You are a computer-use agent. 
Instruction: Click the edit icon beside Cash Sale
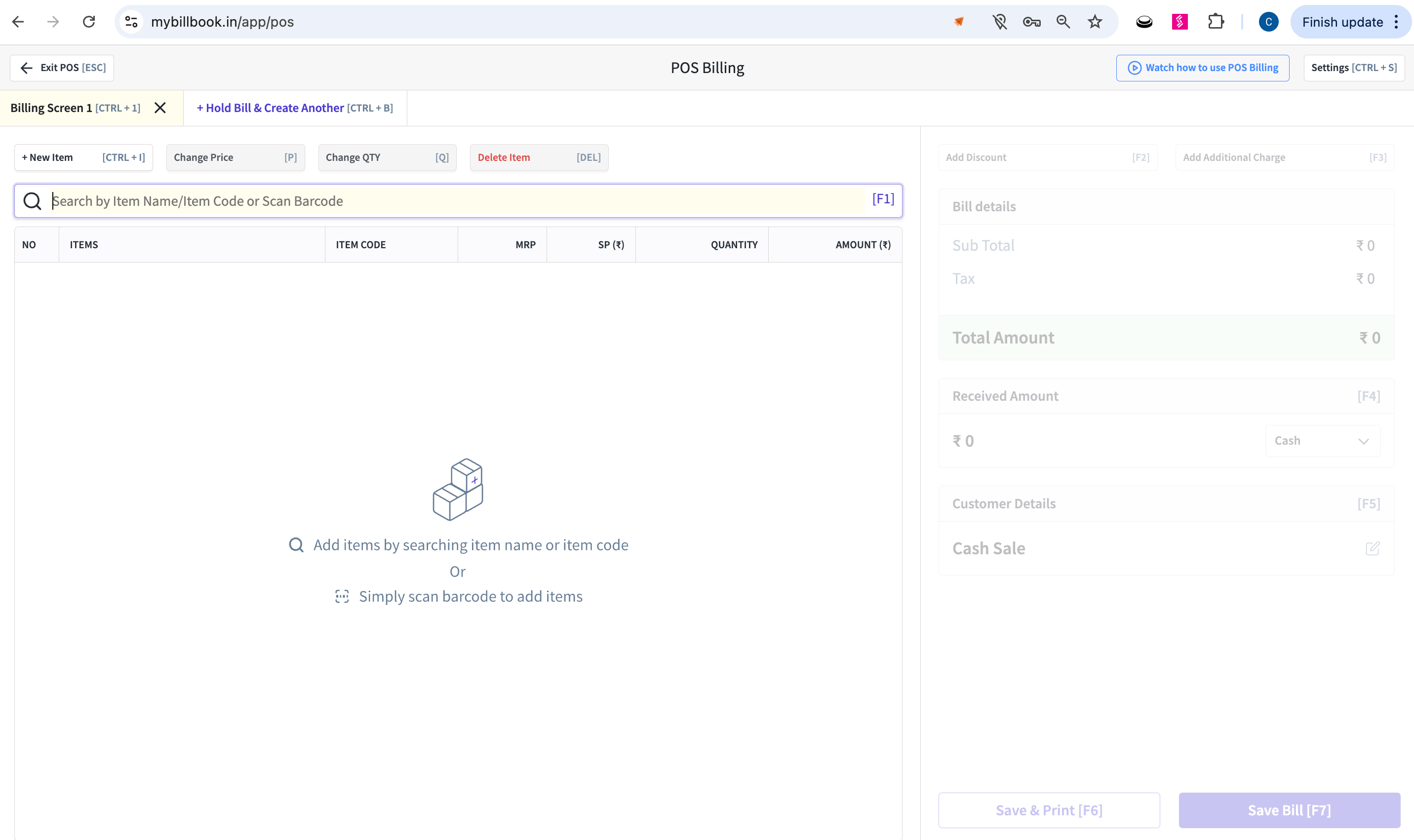(1372, 548)
